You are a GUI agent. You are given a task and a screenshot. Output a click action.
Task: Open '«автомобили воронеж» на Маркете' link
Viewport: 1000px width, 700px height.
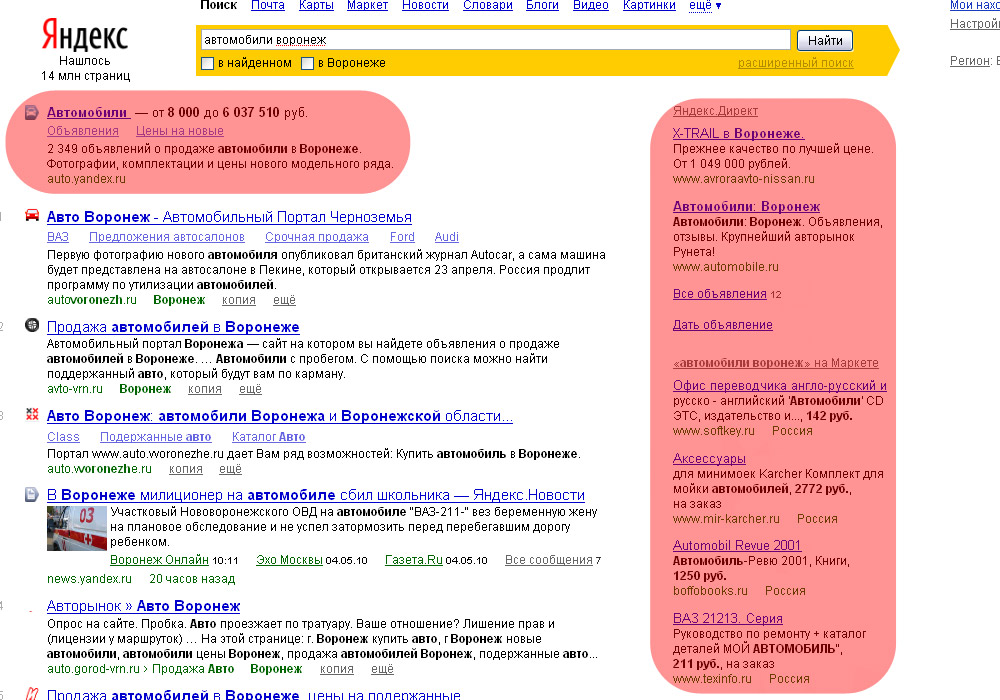pyautogui.click(x=776, y=363)
